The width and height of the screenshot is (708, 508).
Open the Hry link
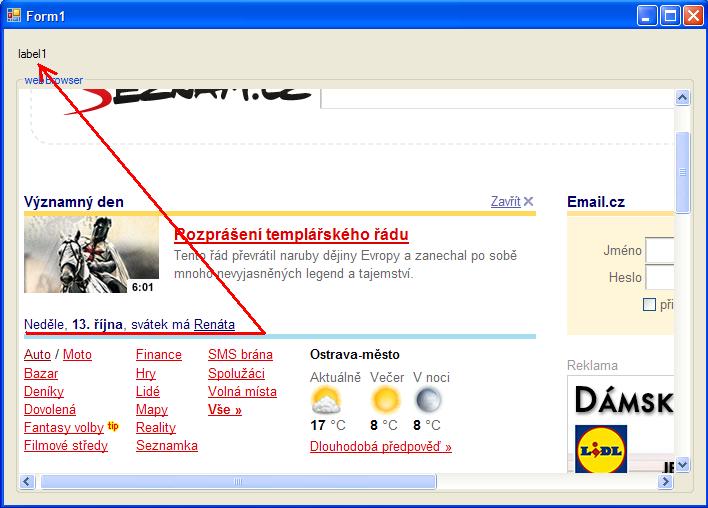point(145,373)
